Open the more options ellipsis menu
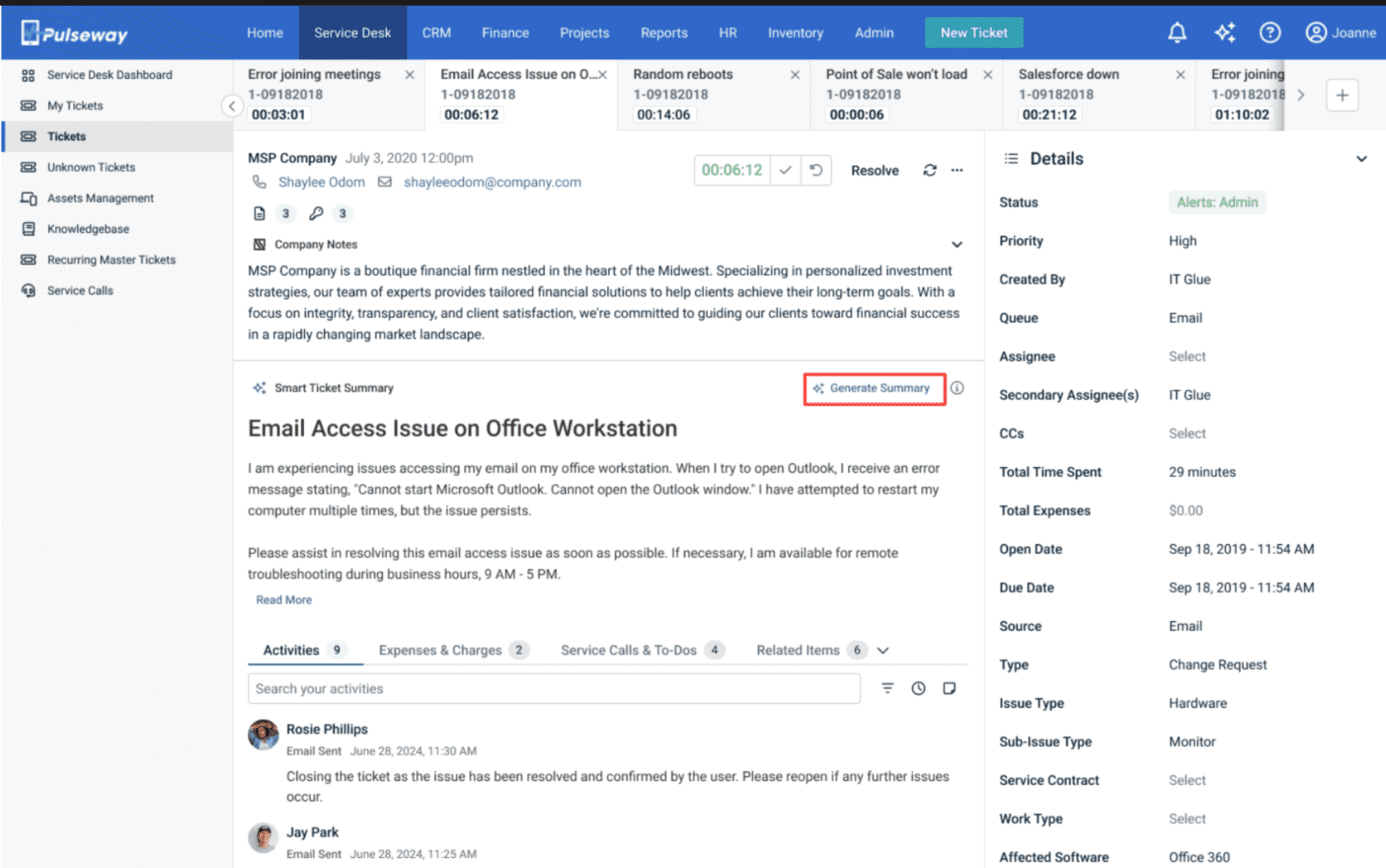Image resolution: width=1386 pixels, height=868 pixels. coord(957,170)
